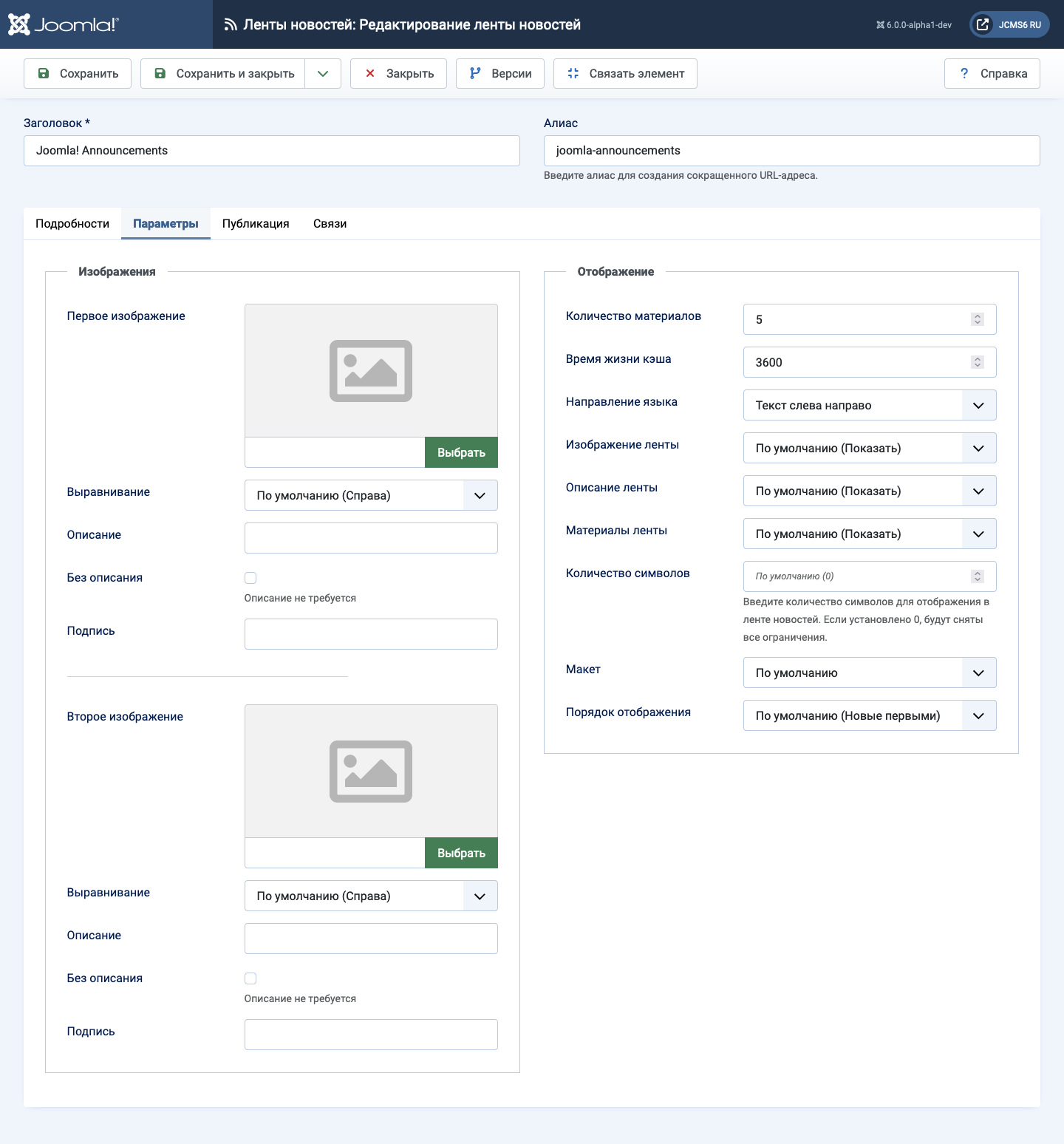The image size is (1064, 1144).
Task: Click the second image path field
Action: (335, 853)
